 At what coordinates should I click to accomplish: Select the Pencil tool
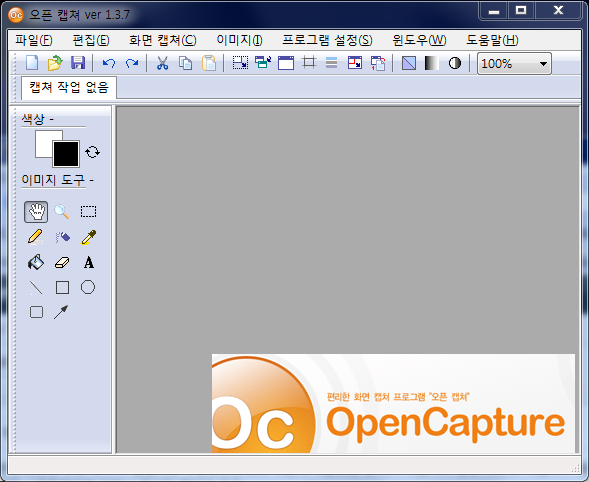click(36, 237)
